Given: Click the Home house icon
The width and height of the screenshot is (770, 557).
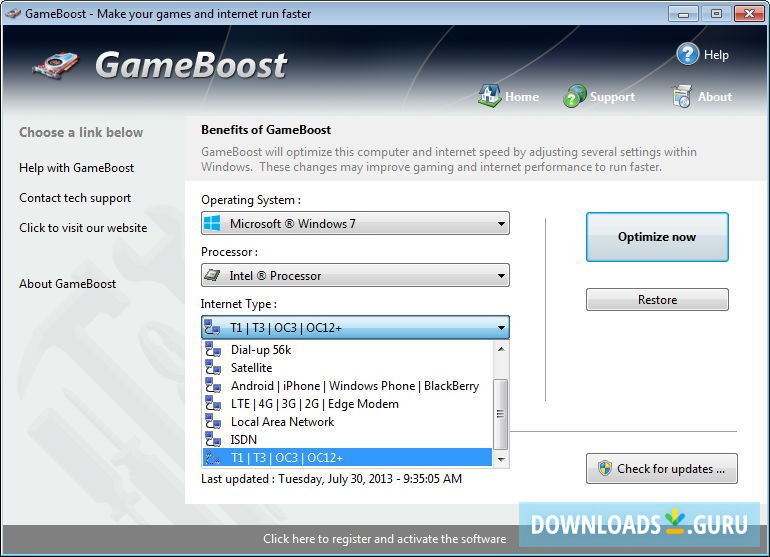Looking at the screenshot, I should [x=489, y=96].
